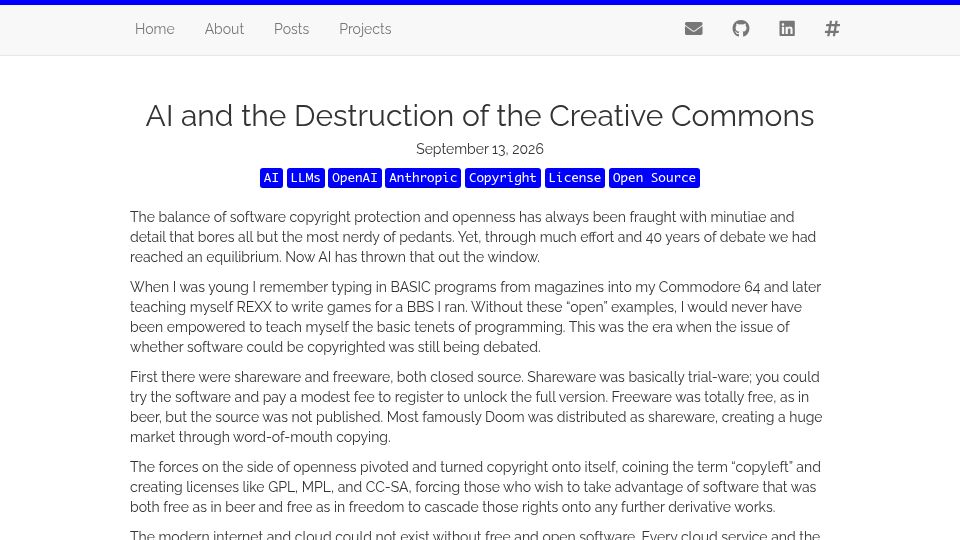Click the phrase "GPL, MPL, and CC-SA"
The image size is (960, 540).
(339, 487)
